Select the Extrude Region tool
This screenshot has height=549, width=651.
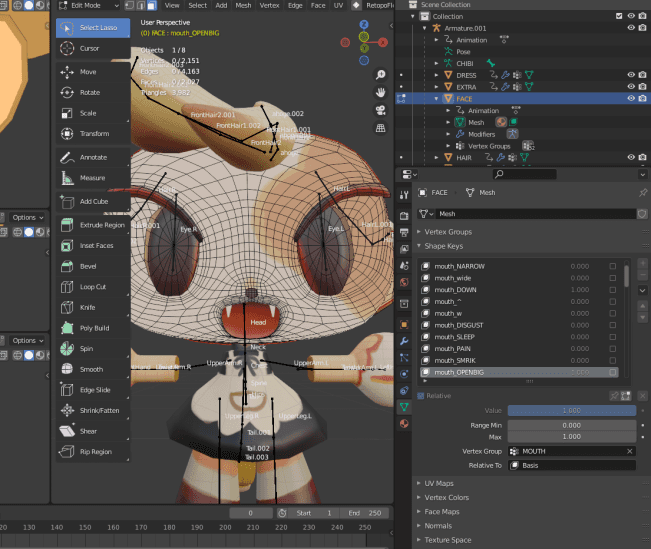pos(93,225)
